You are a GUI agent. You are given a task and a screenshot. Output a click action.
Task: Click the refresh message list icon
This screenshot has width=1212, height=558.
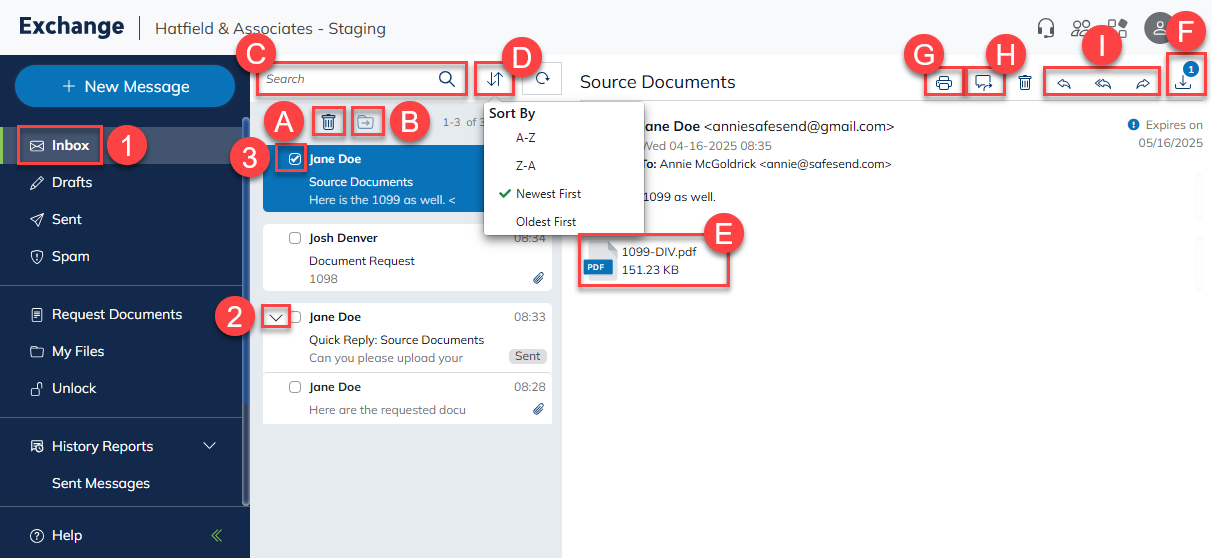pyautogui.click(x=542, y=79)
